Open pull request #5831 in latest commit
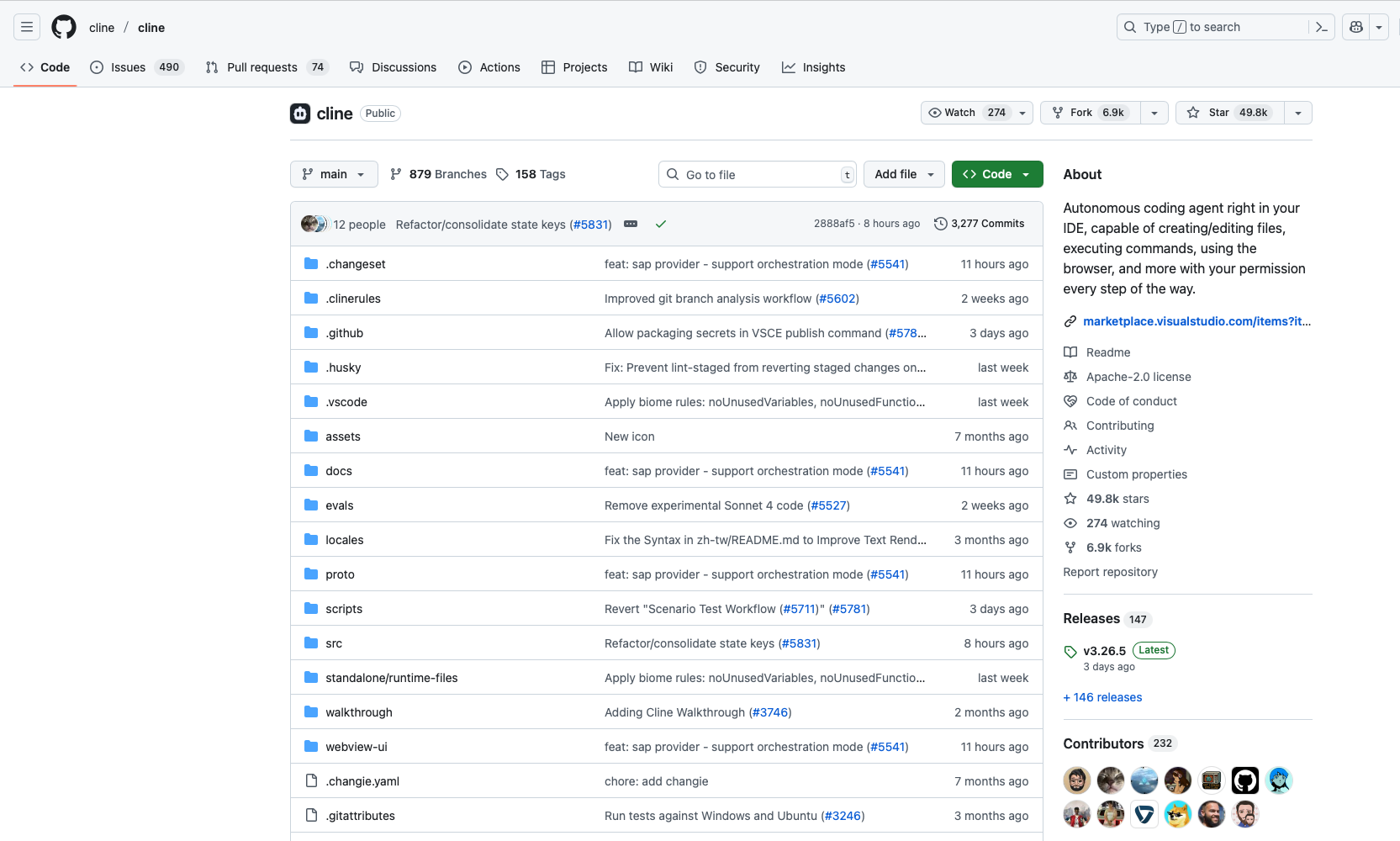Viewport: 1400px width, 841px height. coord(590,225)
